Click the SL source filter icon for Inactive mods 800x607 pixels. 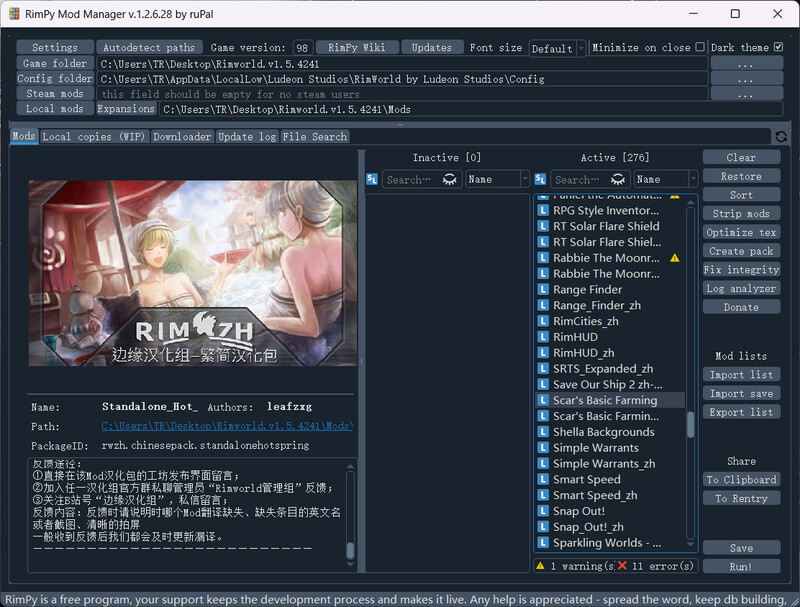coord(373,179)
